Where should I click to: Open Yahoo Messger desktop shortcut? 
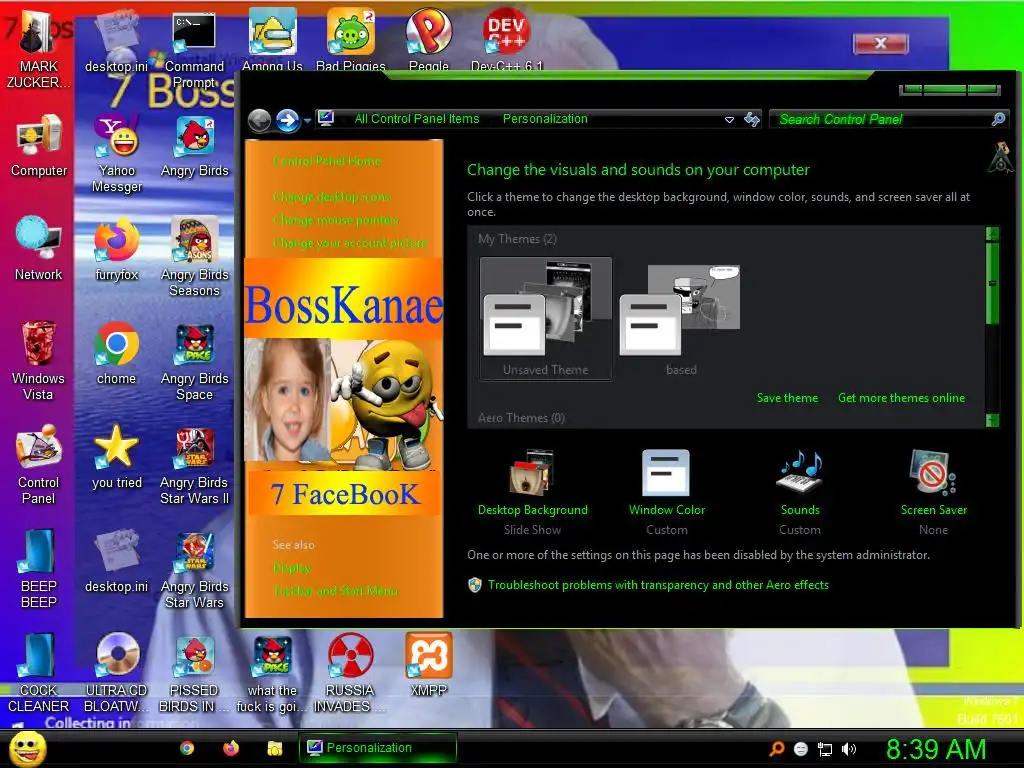click(x=117, y=153)
